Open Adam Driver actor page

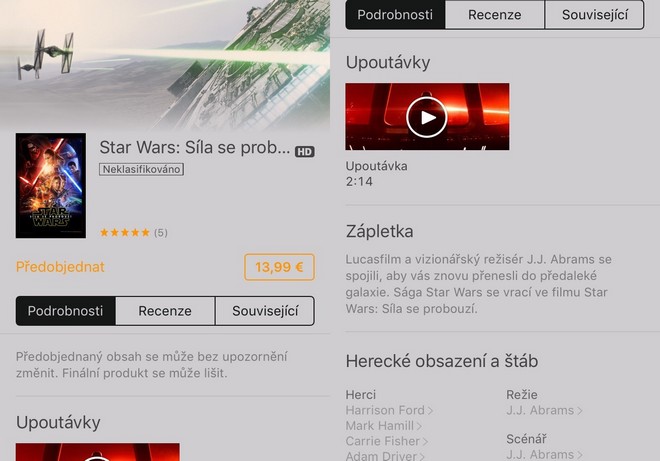[x=385, y=456]
